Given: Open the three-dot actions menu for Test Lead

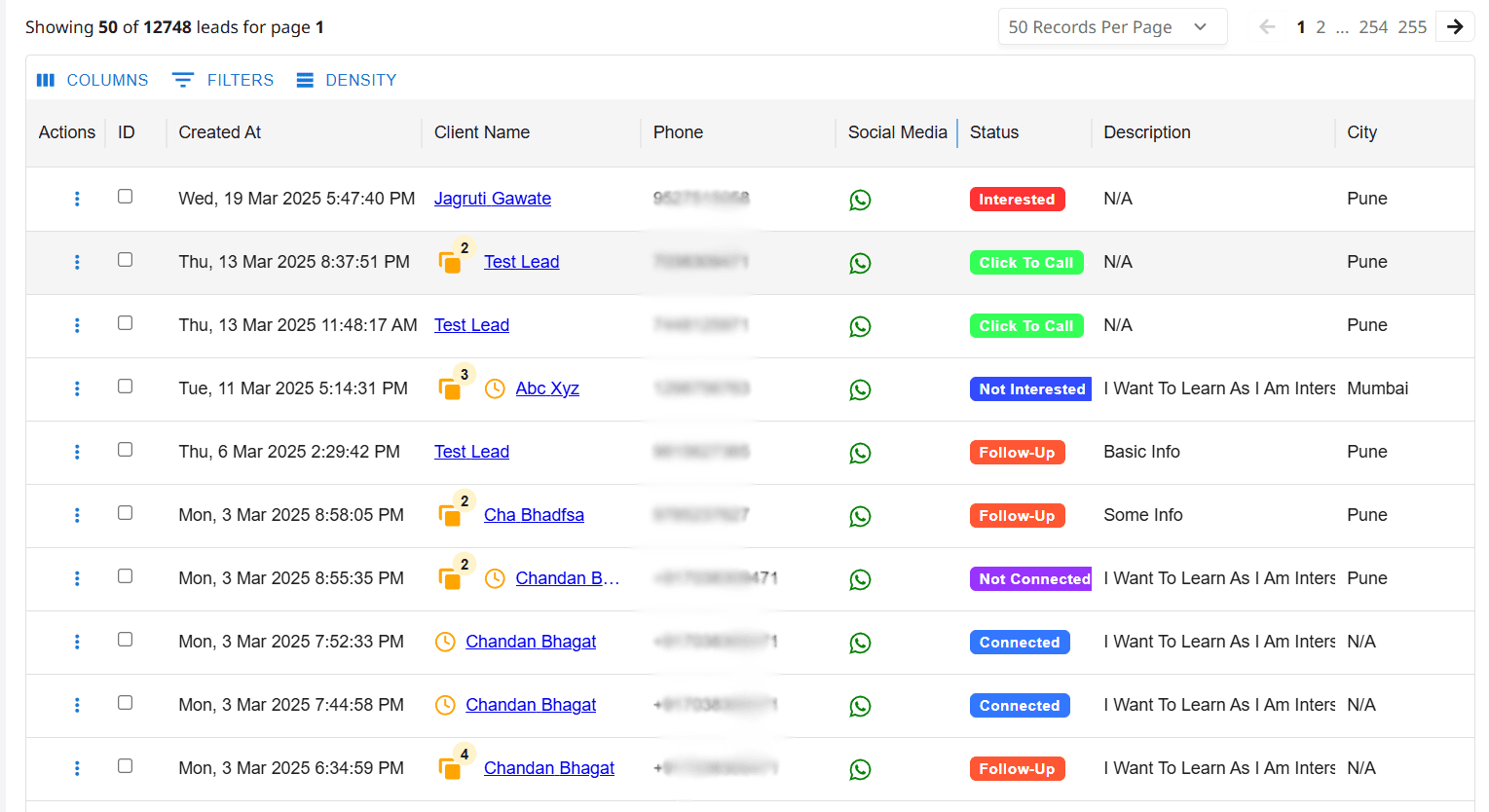Looking at the screenshot, I should (77, 262).
